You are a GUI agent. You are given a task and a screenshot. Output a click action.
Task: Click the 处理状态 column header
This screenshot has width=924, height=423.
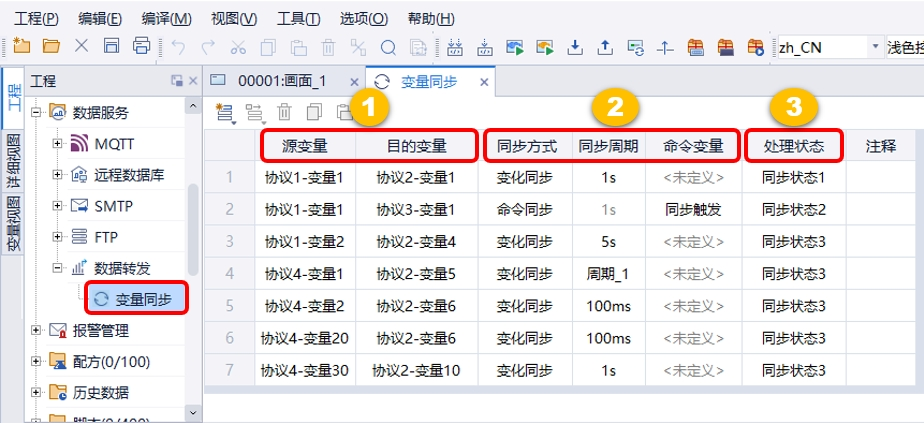point(794,146)
